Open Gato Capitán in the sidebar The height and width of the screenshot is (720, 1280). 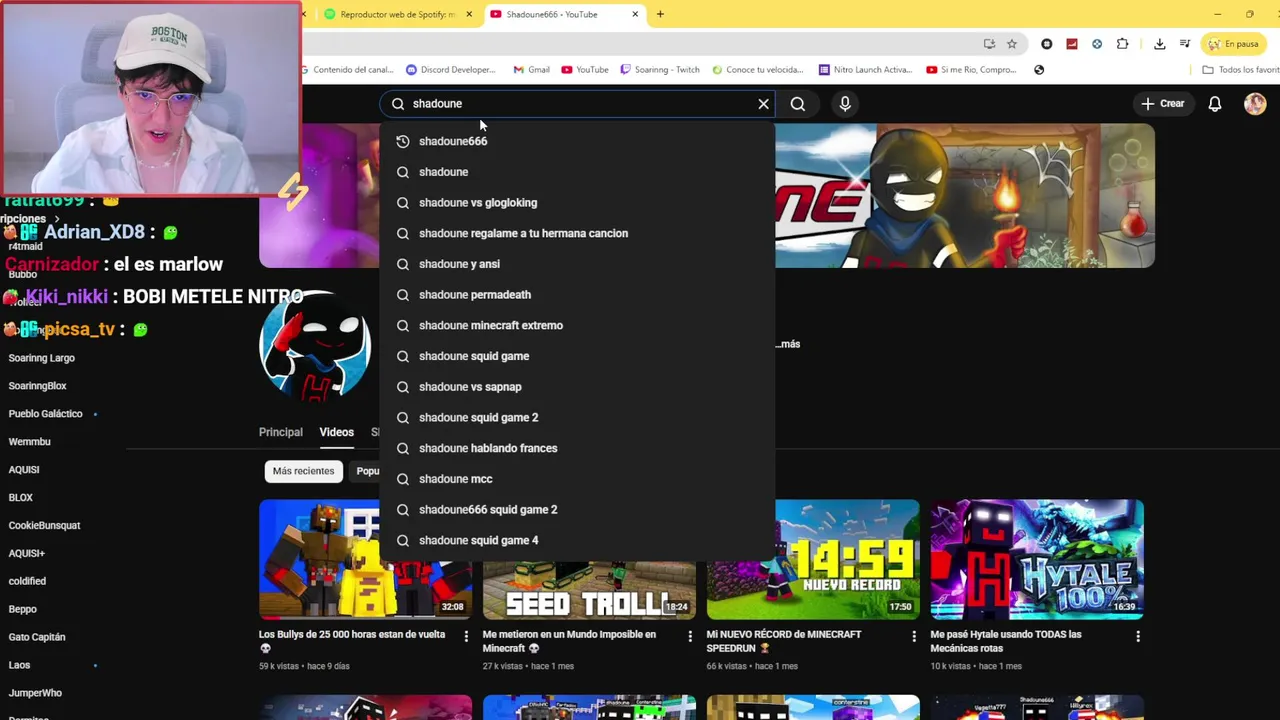pos(37,637)
